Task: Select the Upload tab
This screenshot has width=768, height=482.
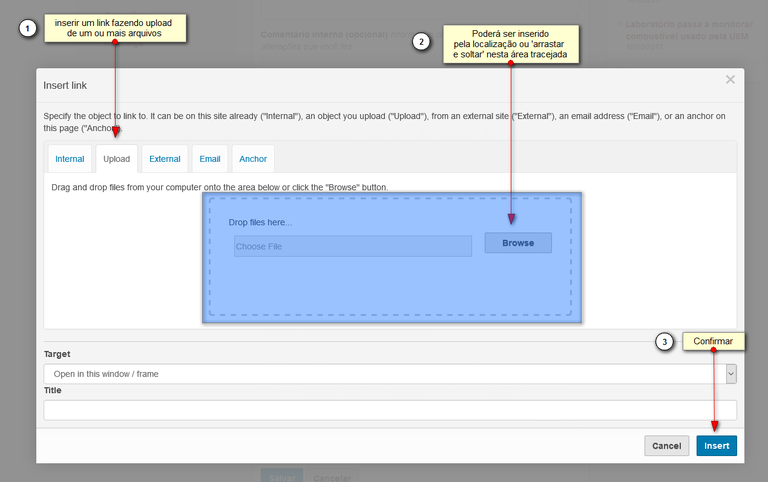Action: point(116,159)
